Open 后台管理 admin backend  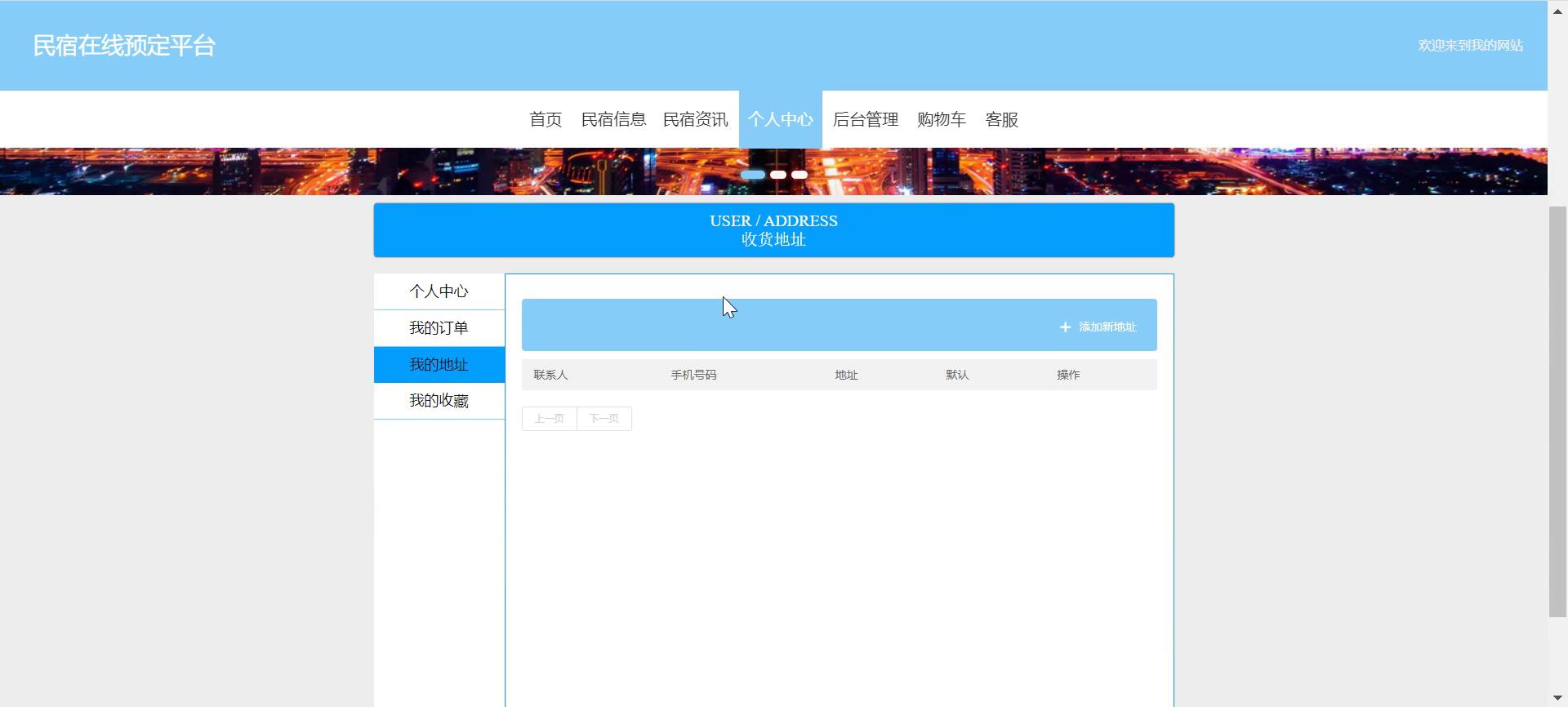(x=865, y=120)
